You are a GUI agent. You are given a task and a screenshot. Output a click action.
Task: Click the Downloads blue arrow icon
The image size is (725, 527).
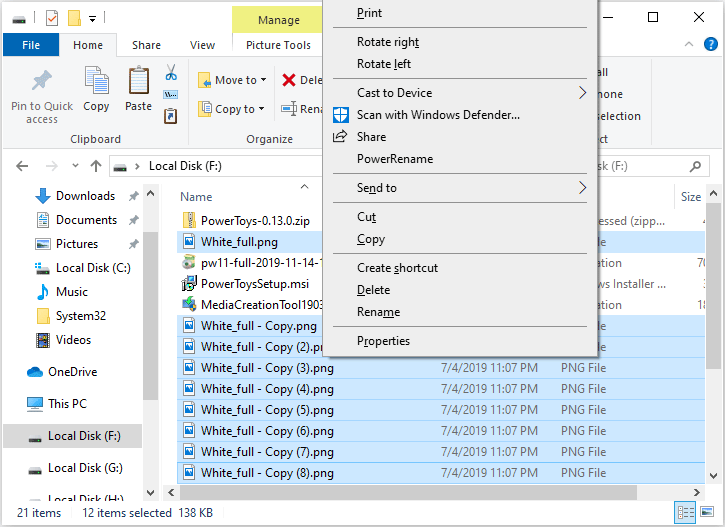(x=43, y=196)
